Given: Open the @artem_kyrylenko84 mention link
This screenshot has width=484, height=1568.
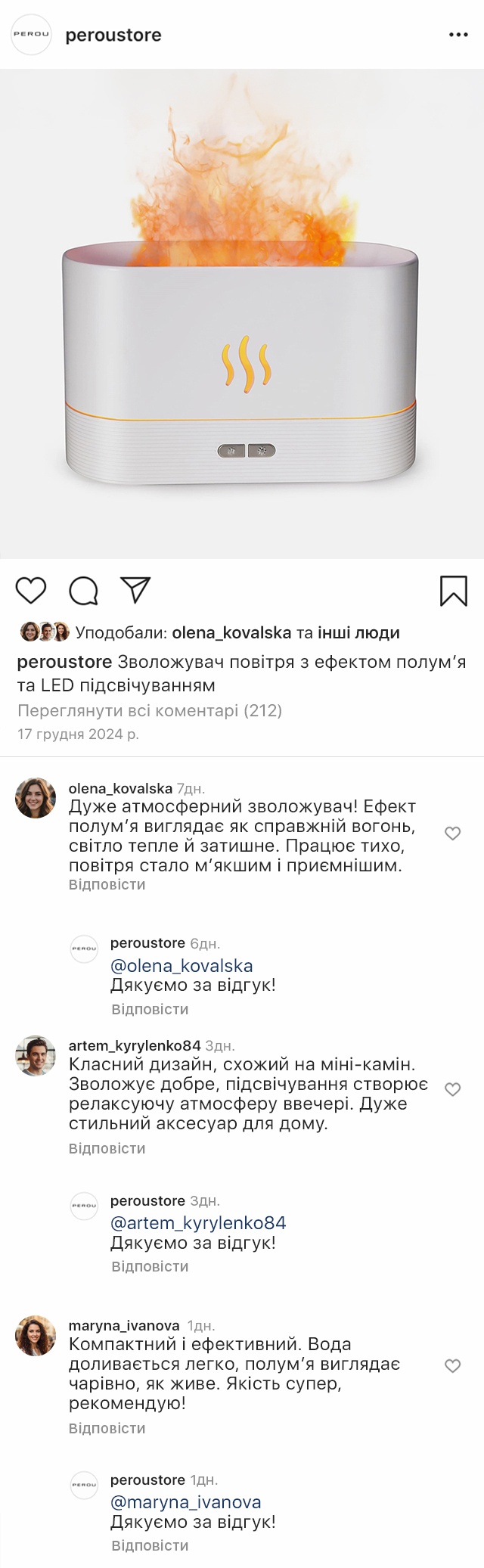Looking at the screenshot, I should [x=198, y=1223].
